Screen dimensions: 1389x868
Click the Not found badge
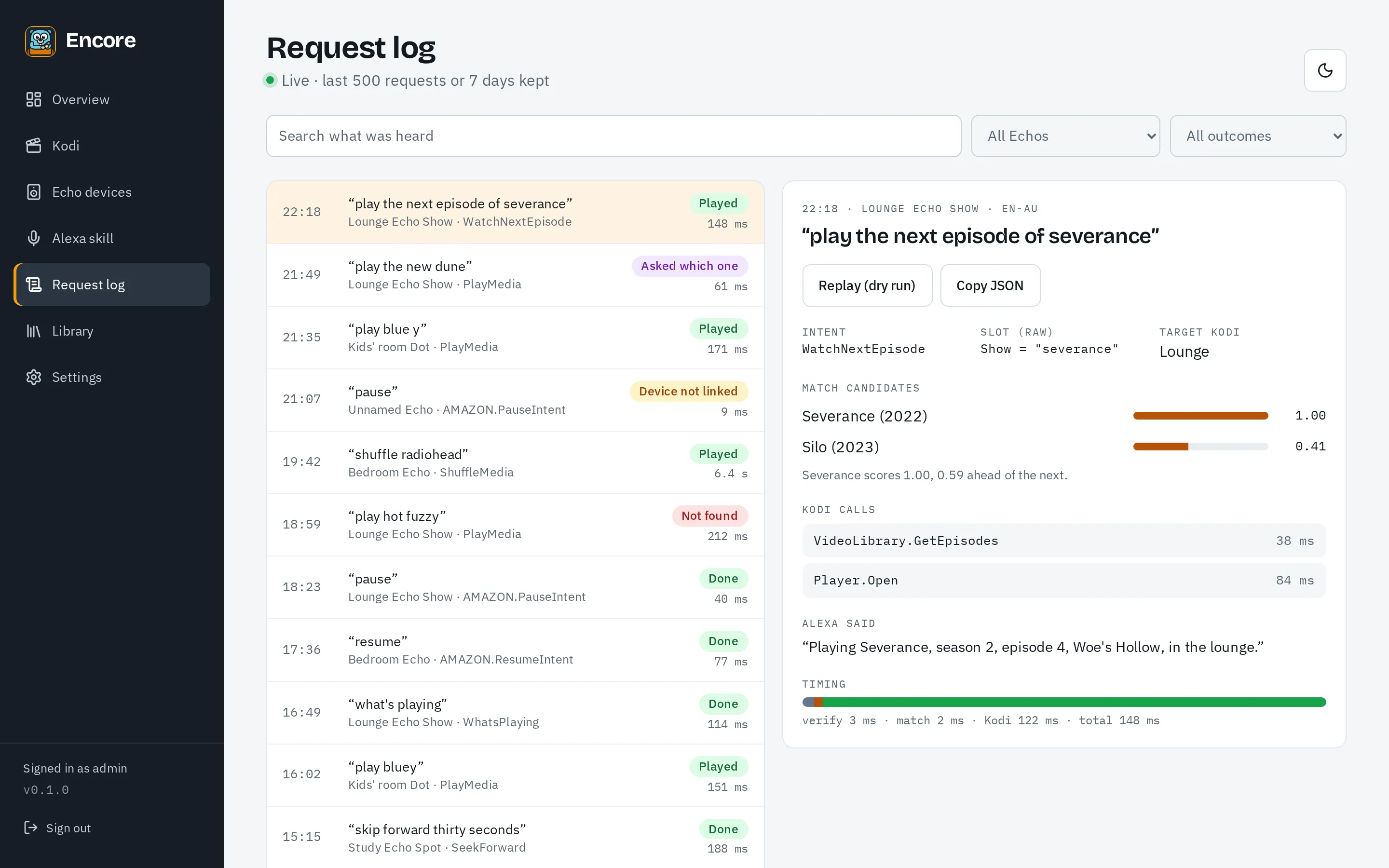click(x=709, y=515)
